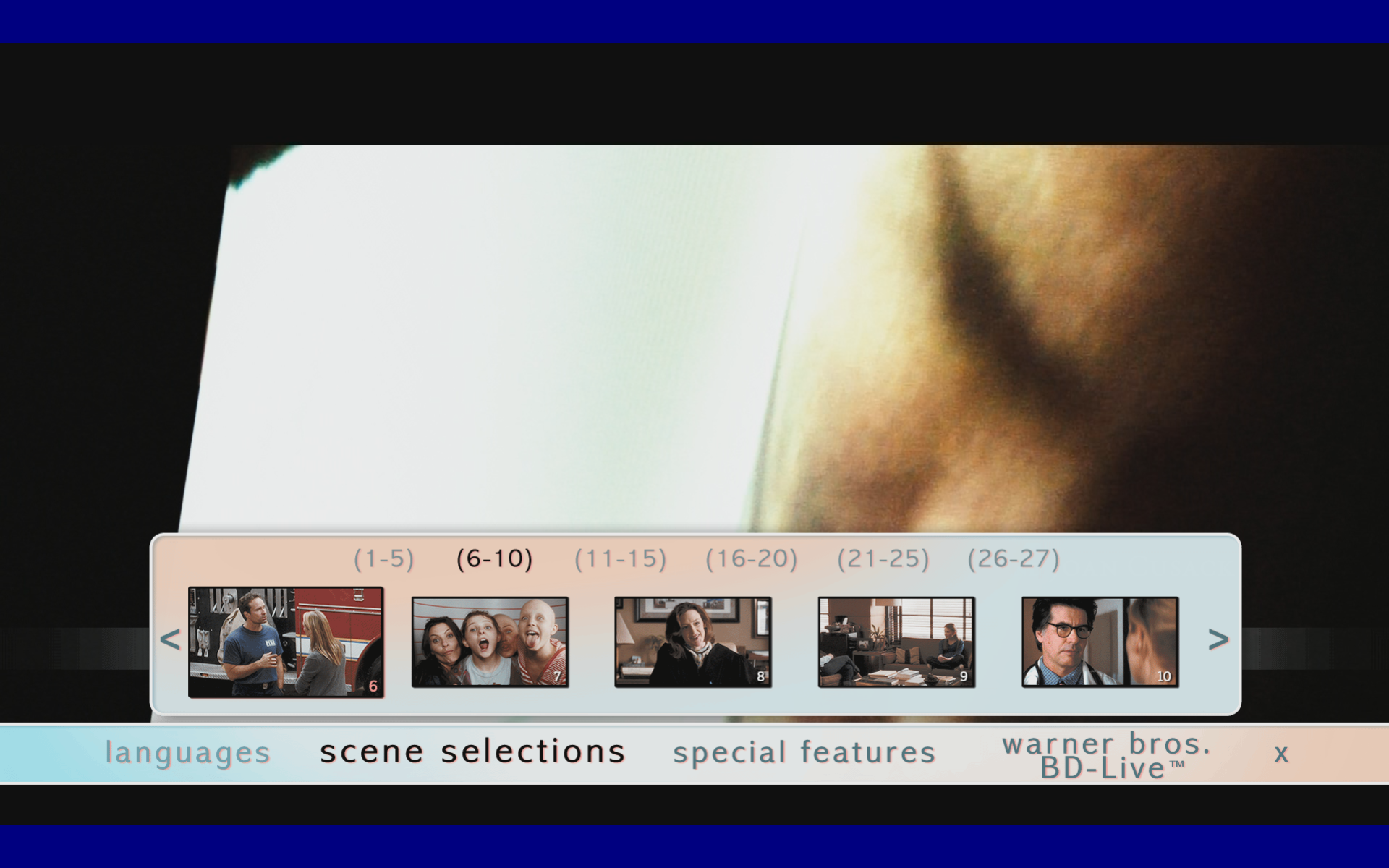Viewport: 1389px width, 868px height.
Task: Select the scene 8 judge thumbnail
Action: tap(693, 642)
